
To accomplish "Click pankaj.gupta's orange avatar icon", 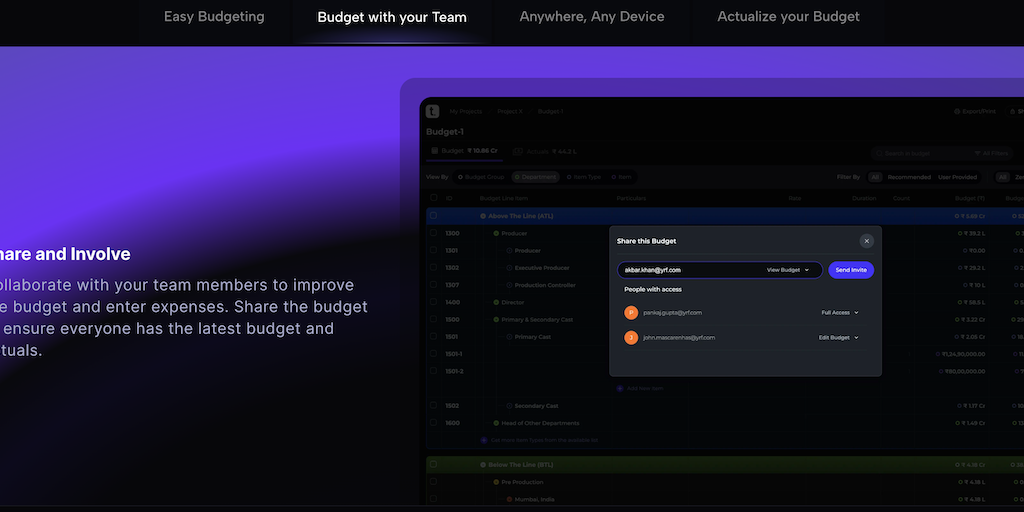I will point(630,313).
